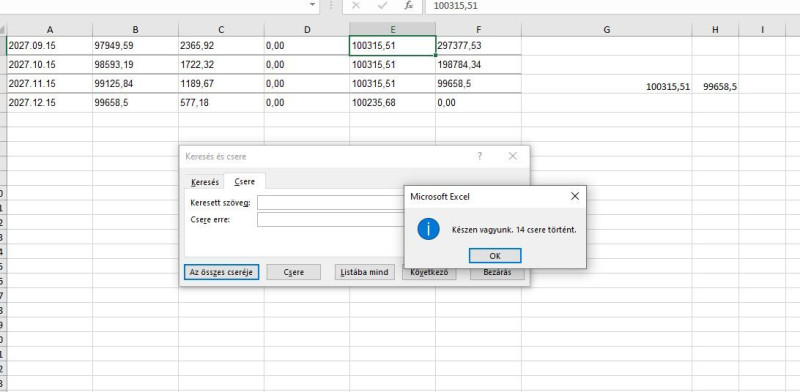Click the Az összes cseréje button
This screenshot has width=800, height=392.
(221, 272)
